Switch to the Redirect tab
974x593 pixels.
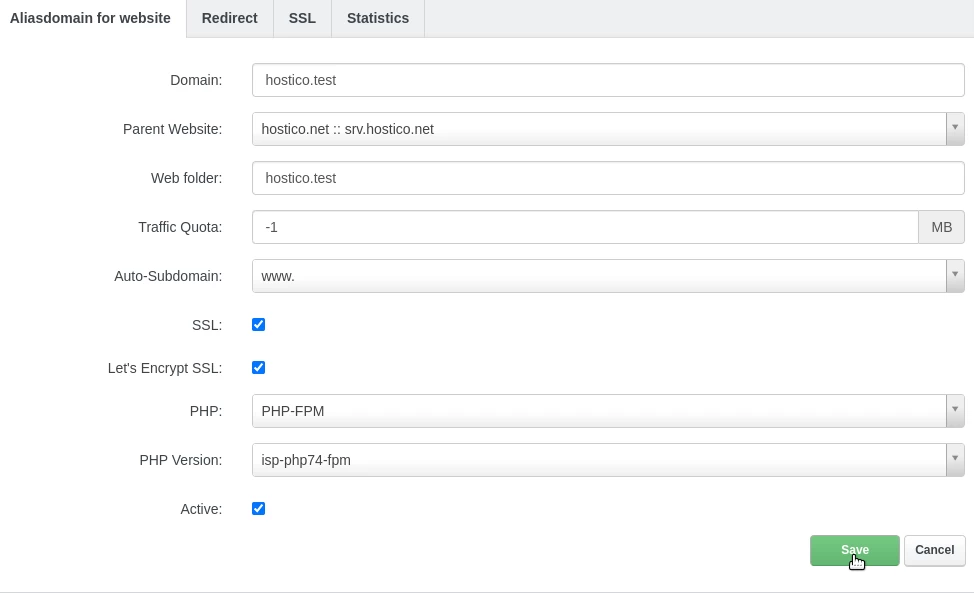(x=229, y=18)
